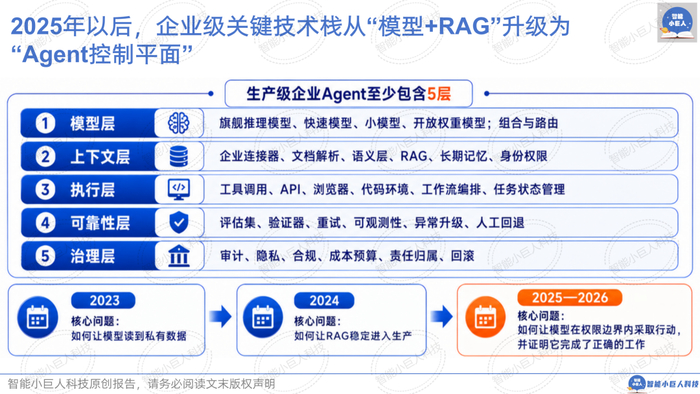
Task: Click the 智能小巨人科技 footer logo
Action: pos(663,384)
